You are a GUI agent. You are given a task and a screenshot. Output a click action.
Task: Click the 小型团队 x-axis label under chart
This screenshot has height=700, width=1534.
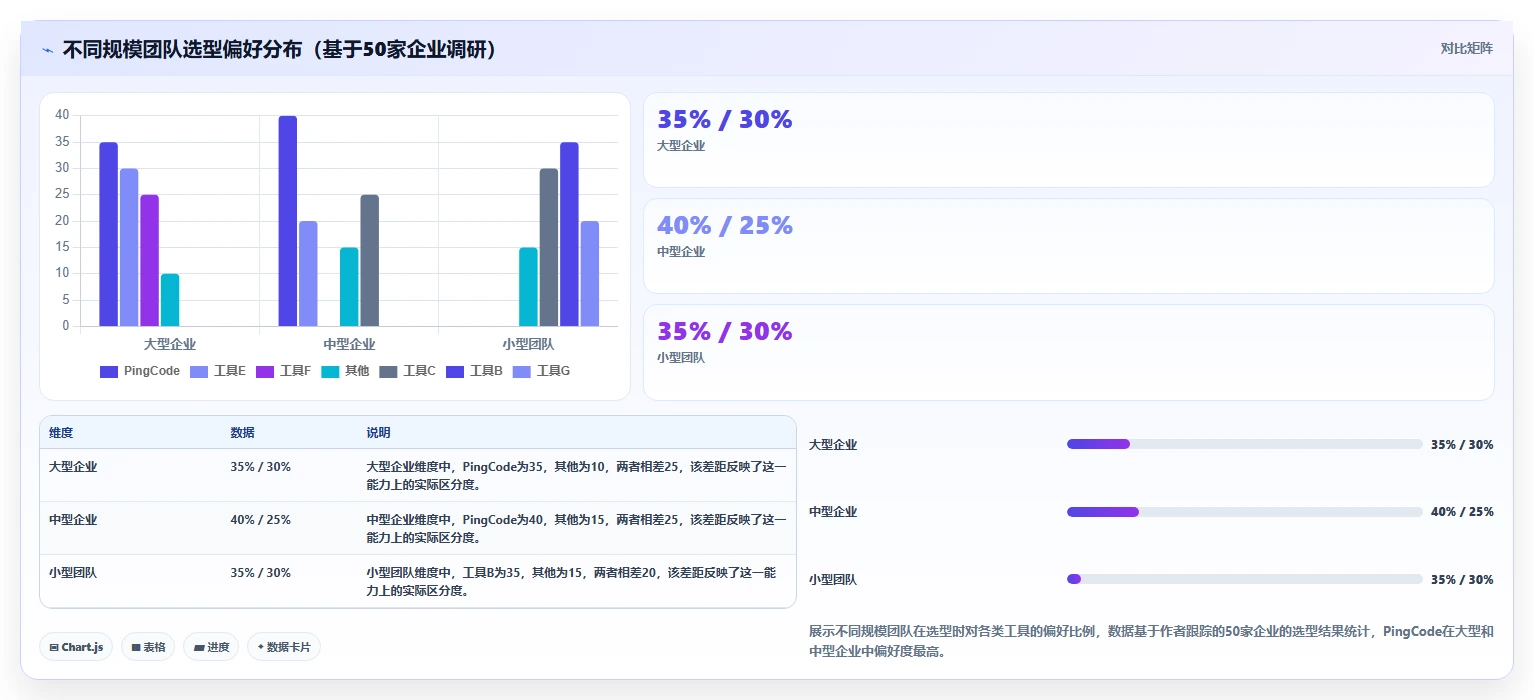pos(528,344)
